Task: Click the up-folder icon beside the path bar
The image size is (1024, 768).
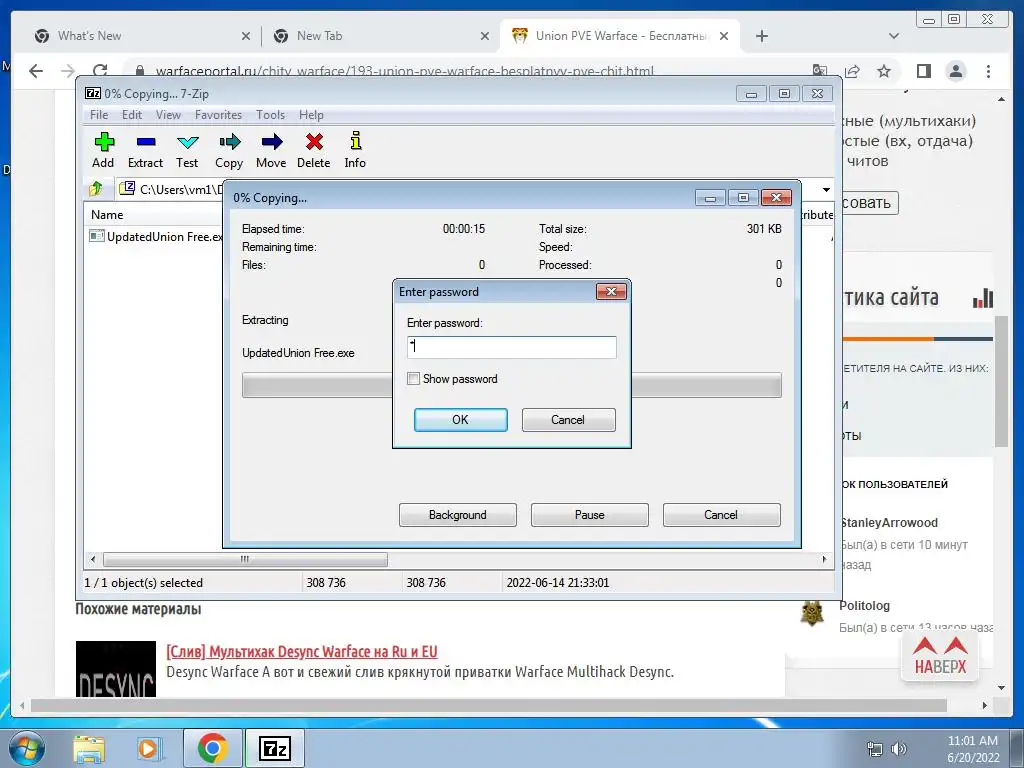Action: pyautogui.click(x=97, y=189)
